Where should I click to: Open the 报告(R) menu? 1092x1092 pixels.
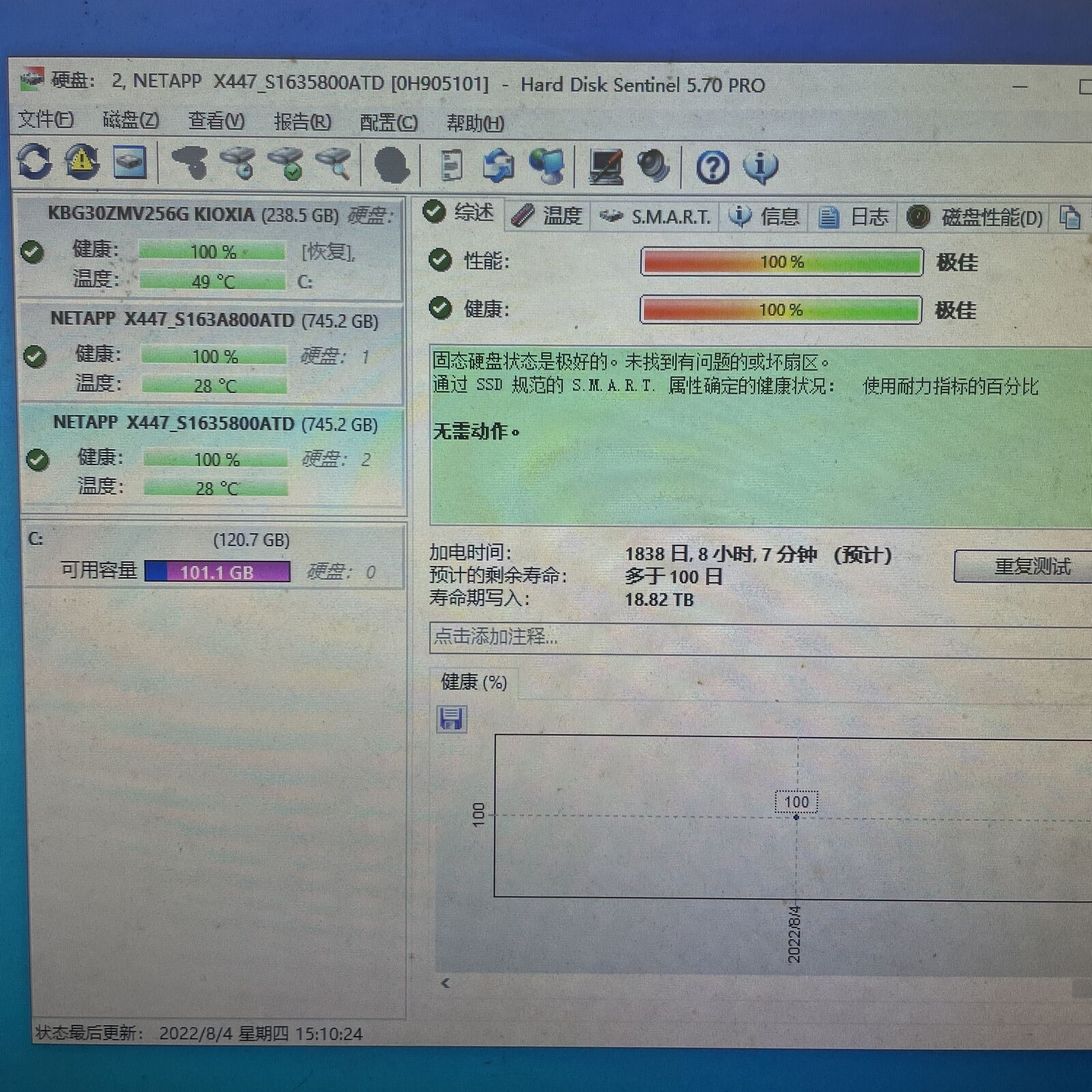[302, 122]
